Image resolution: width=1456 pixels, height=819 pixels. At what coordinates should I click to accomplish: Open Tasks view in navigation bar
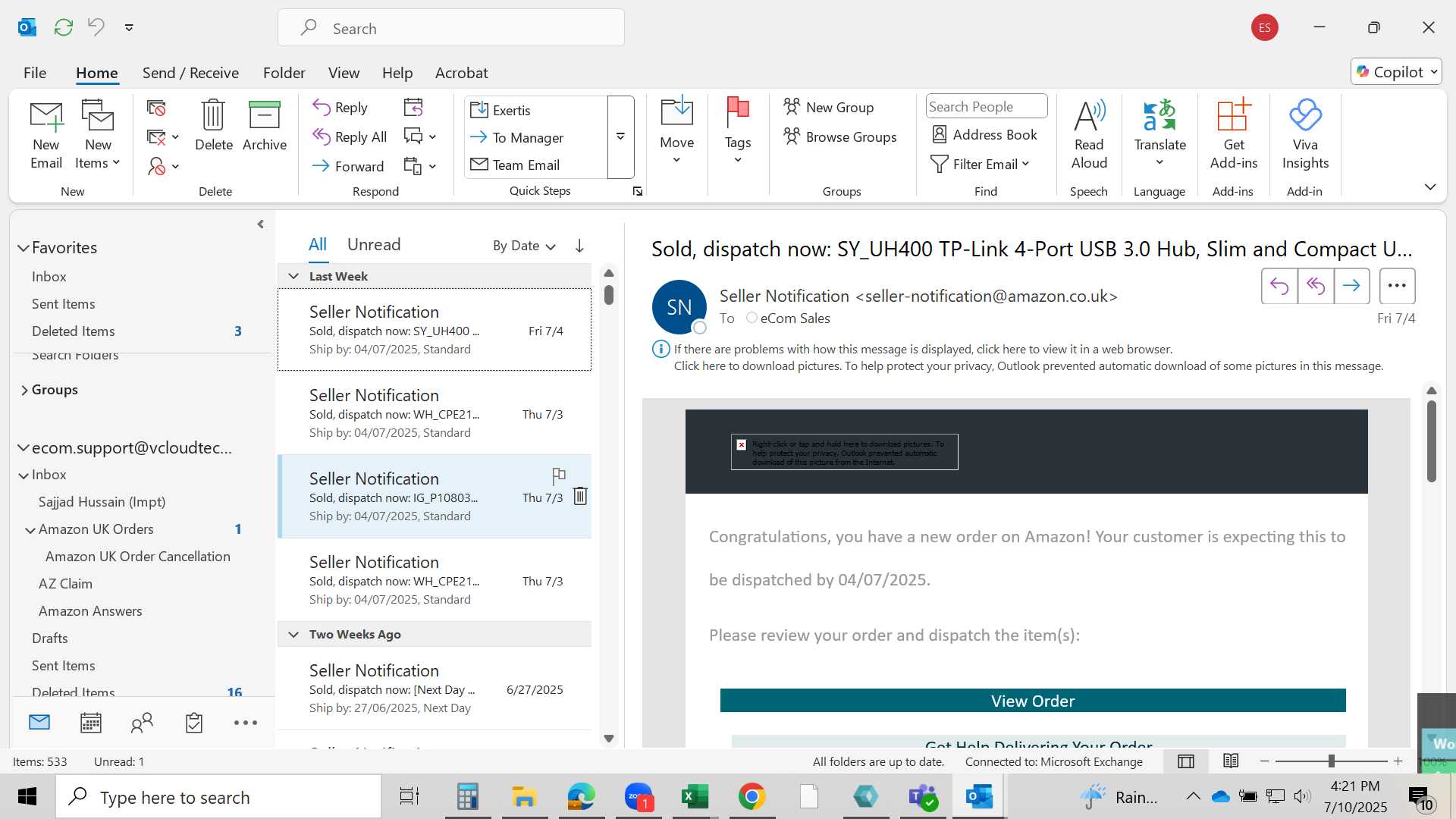click(194, 723)
